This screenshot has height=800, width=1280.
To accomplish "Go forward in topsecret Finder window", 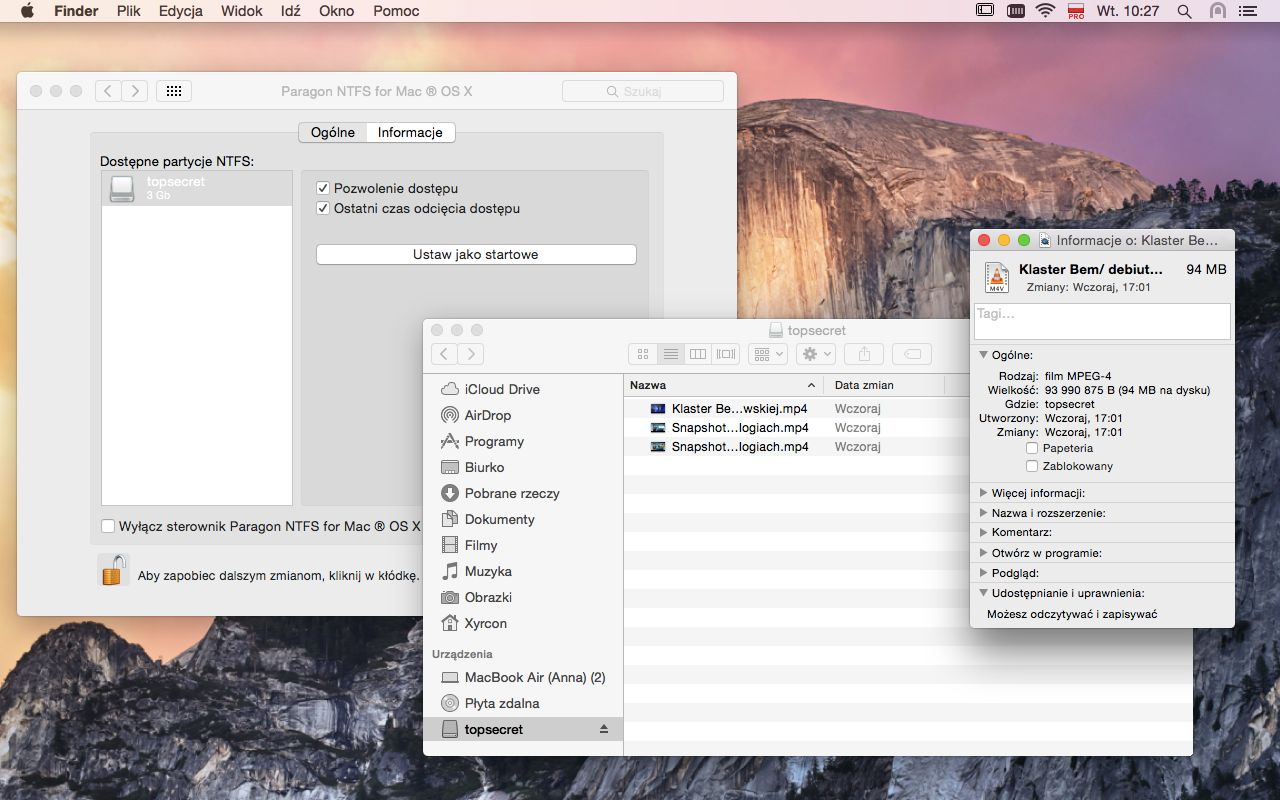I will [471, 354].
